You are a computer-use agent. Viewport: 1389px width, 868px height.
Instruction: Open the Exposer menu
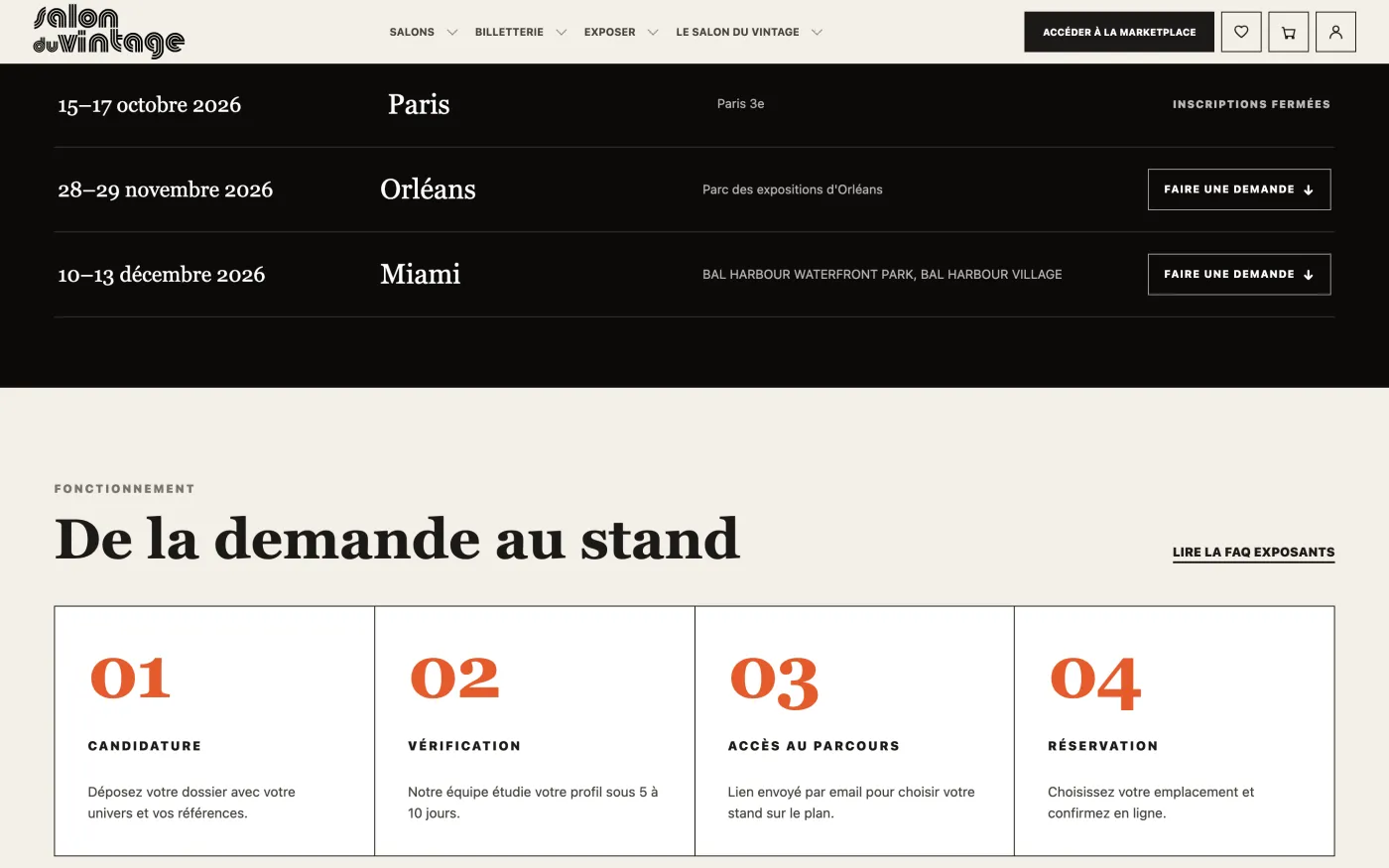[x=609, y=33]
